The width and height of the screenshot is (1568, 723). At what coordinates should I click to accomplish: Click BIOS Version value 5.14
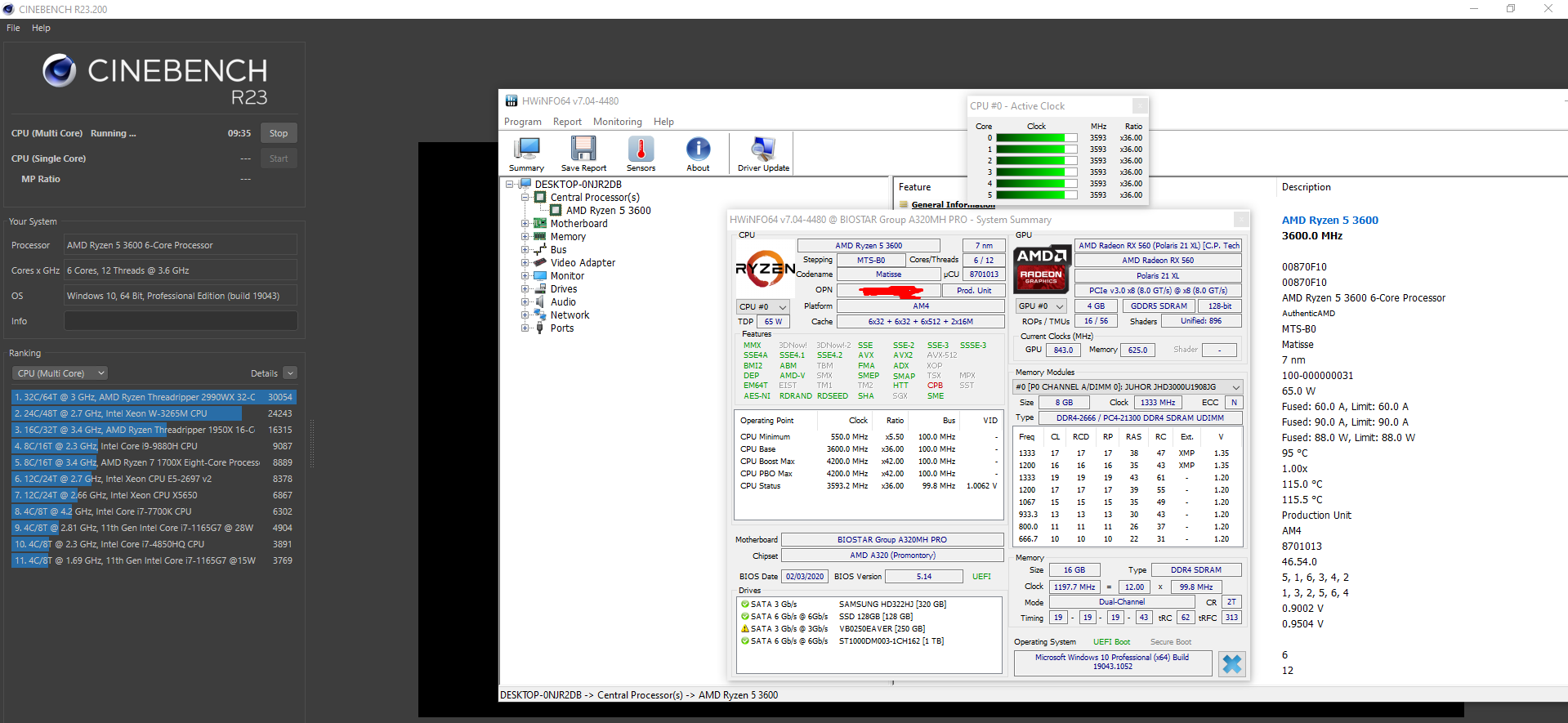(923, 576)
